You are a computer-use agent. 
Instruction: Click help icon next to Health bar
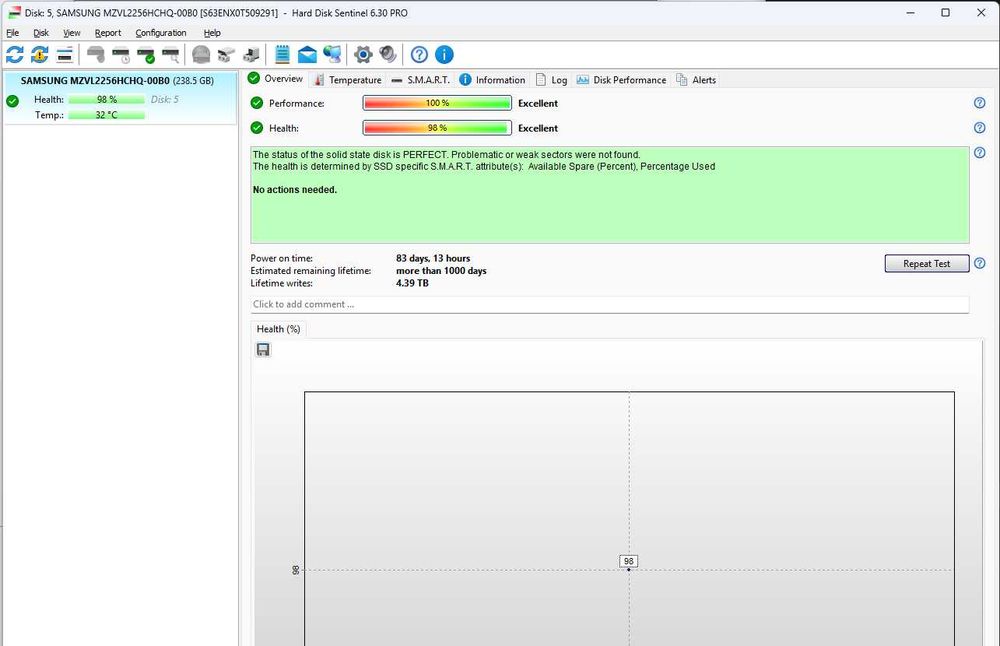[x=980, y=128]
